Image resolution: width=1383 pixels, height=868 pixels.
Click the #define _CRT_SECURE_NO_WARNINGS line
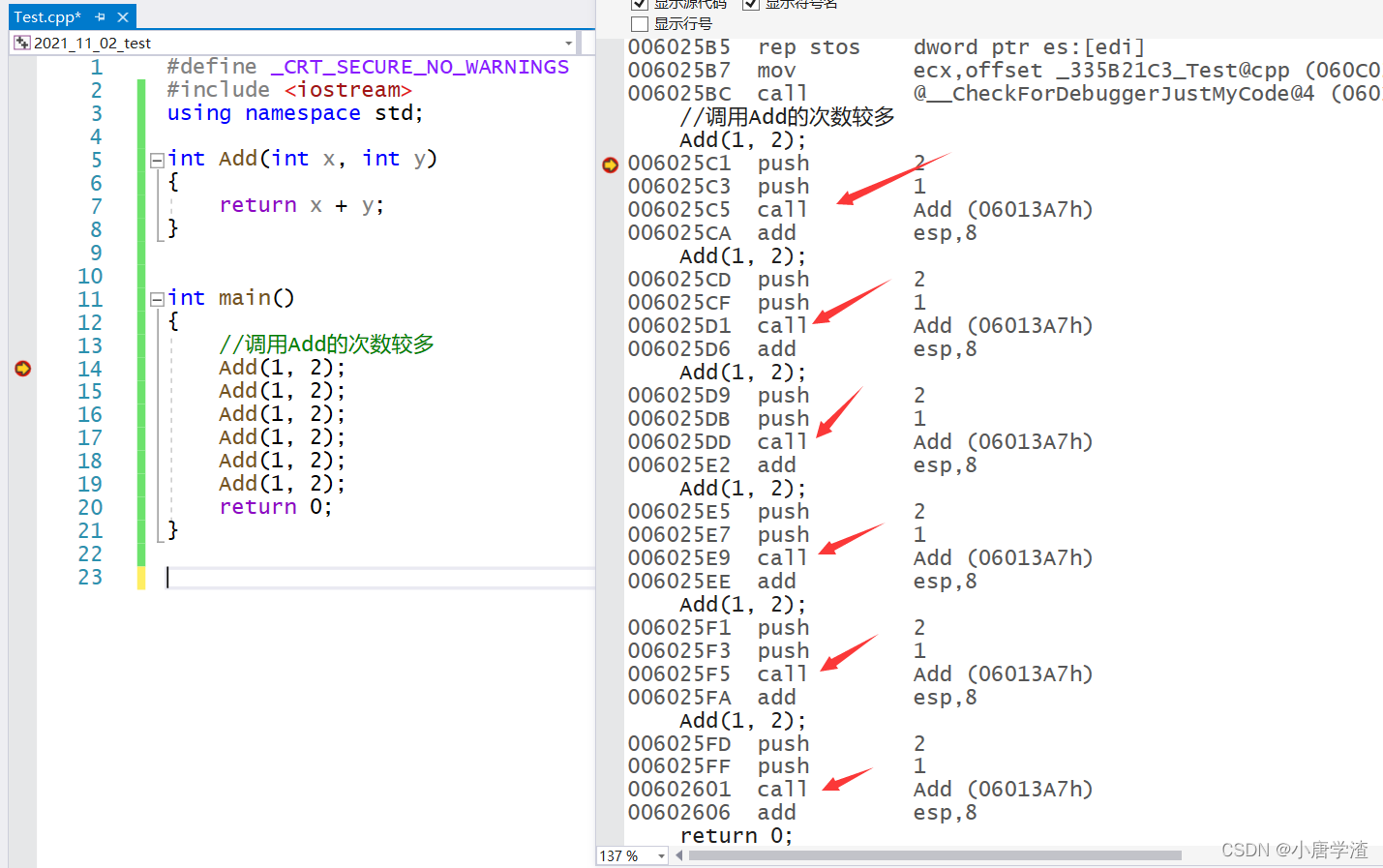368,67
